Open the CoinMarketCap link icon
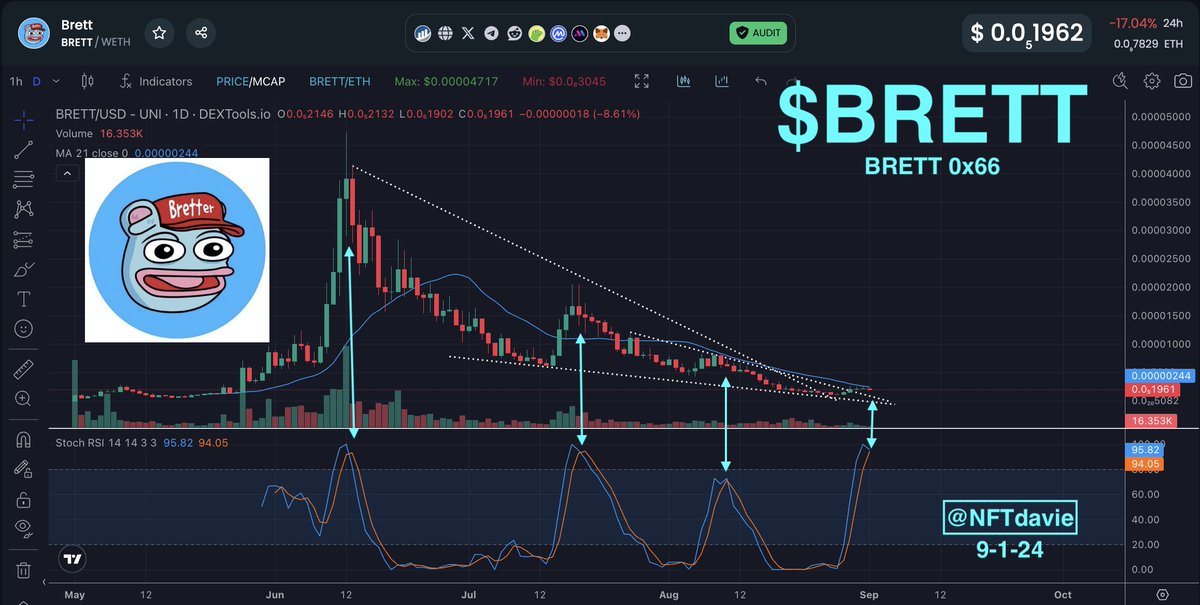 [557, 33]
